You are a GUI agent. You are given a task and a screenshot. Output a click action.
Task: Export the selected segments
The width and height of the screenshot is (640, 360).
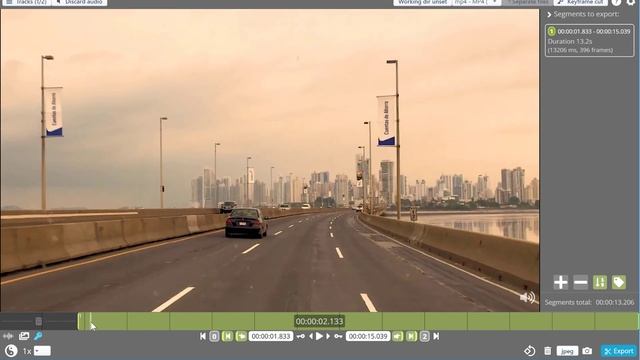click(x=618, y=351)
